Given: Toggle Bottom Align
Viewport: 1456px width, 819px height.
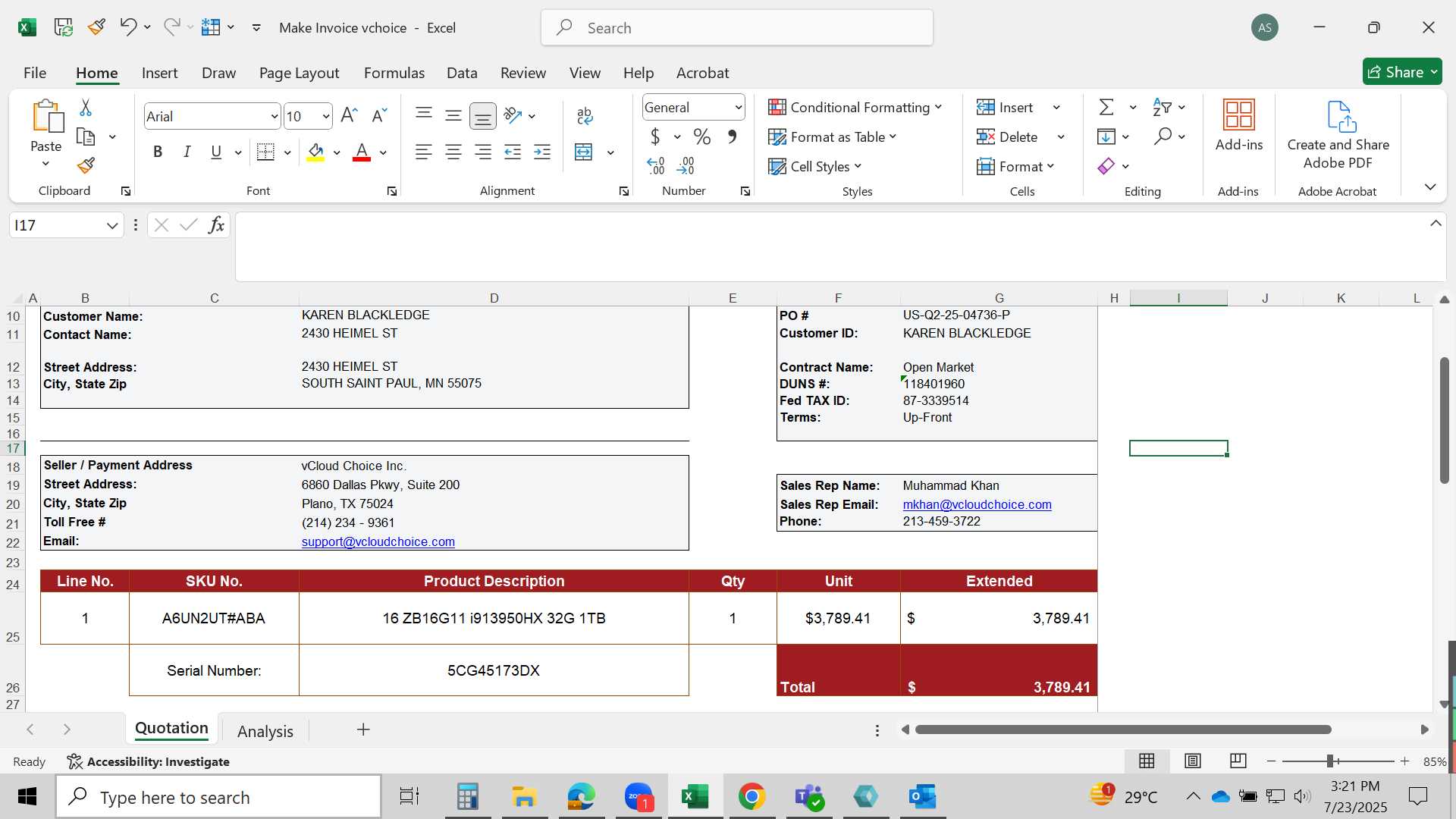Looking at the screenshot, I should 483,116.
